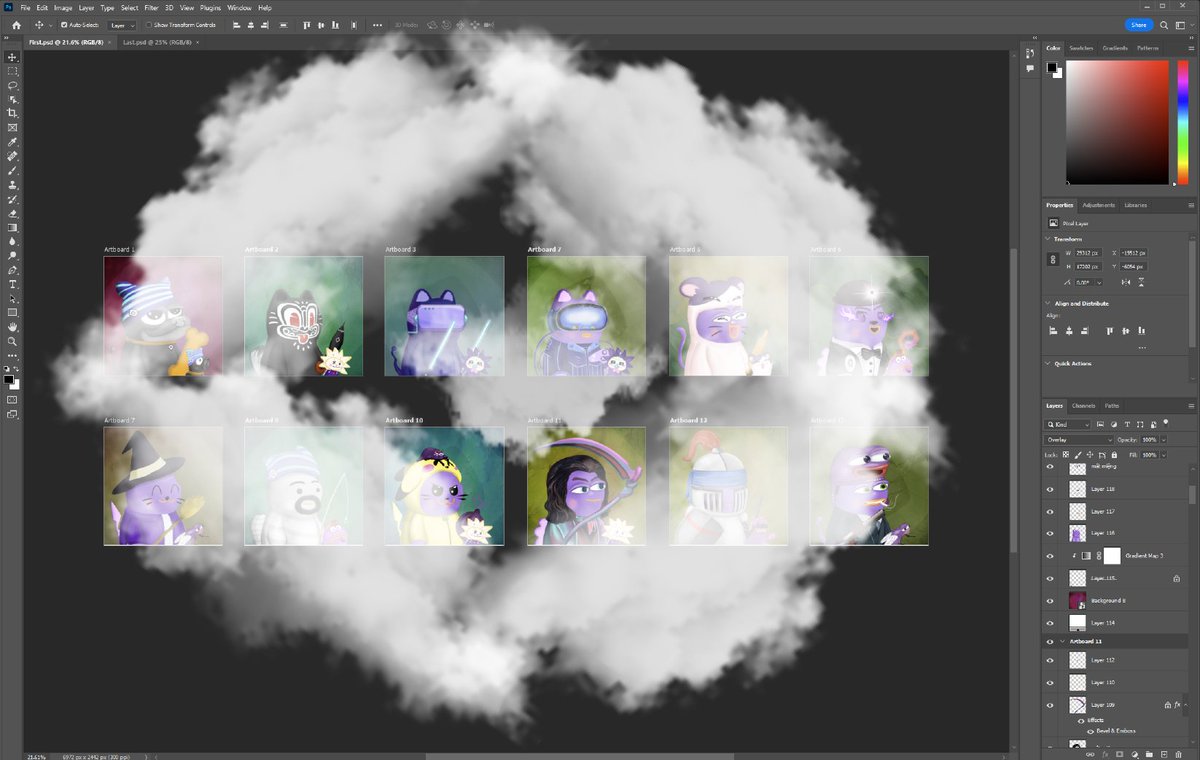Screen dimensions: 1200x760
Task: Switch to the Channels tab
Action: pyautogui.click(x=1084, y=406)
